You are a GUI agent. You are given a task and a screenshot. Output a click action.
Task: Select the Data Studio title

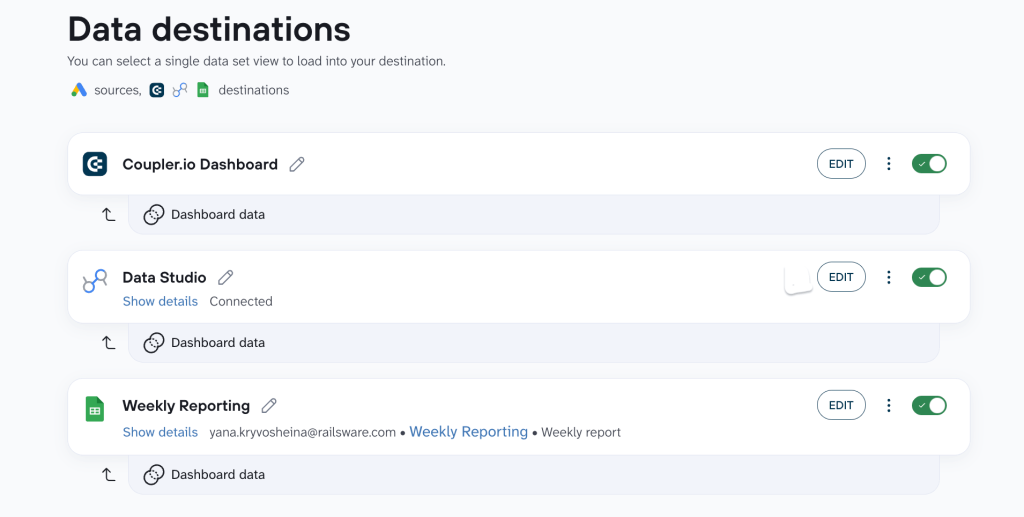click(164, 277)
